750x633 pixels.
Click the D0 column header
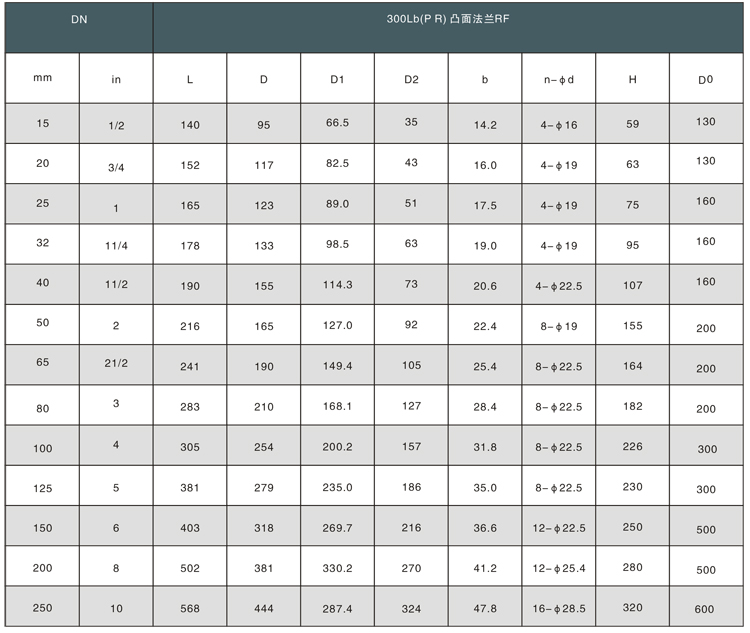pyautogui.click(x=706, y=78)
